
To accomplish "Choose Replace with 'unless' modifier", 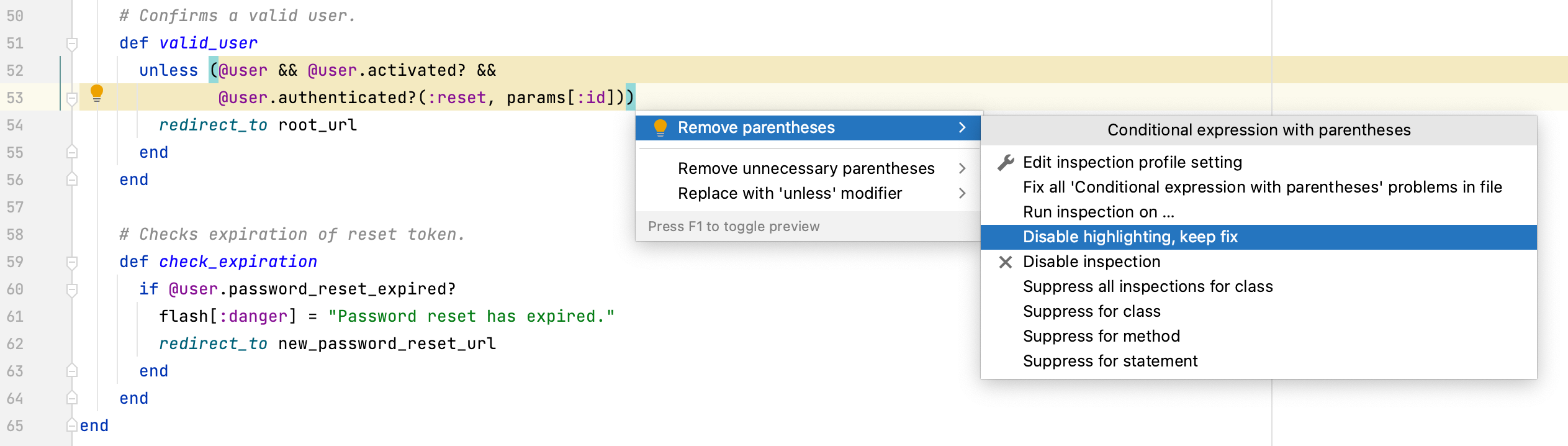I will tap(790, 194).
